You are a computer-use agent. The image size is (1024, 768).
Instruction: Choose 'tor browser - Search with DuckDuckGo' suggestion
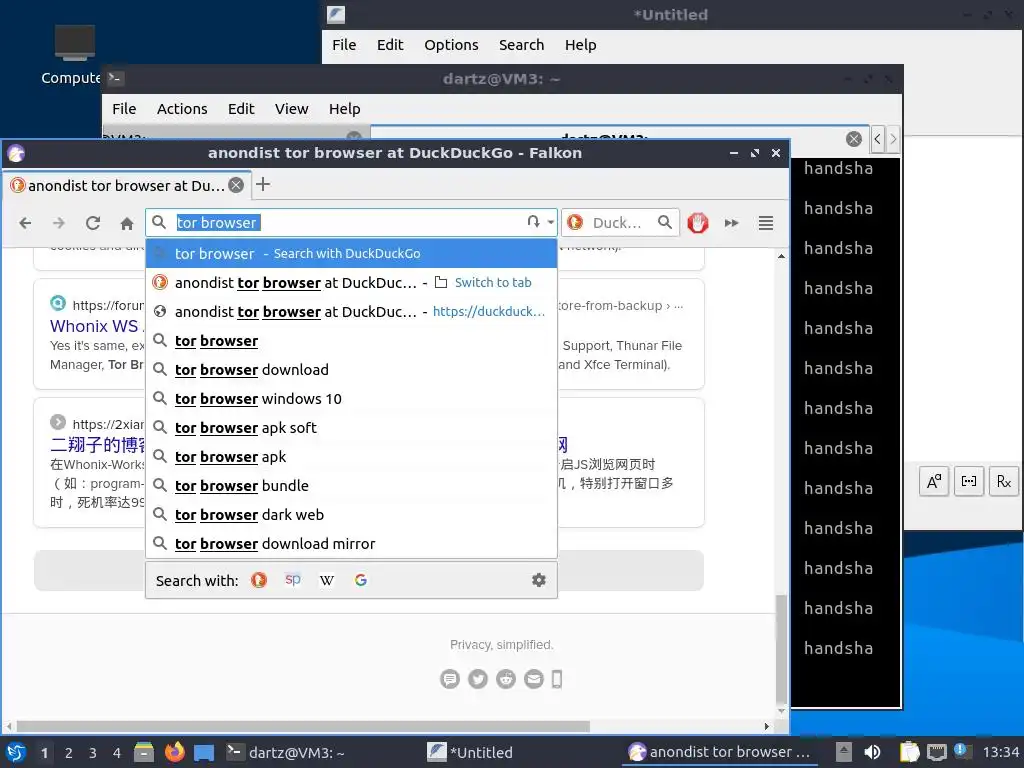[x=351, y=253]
